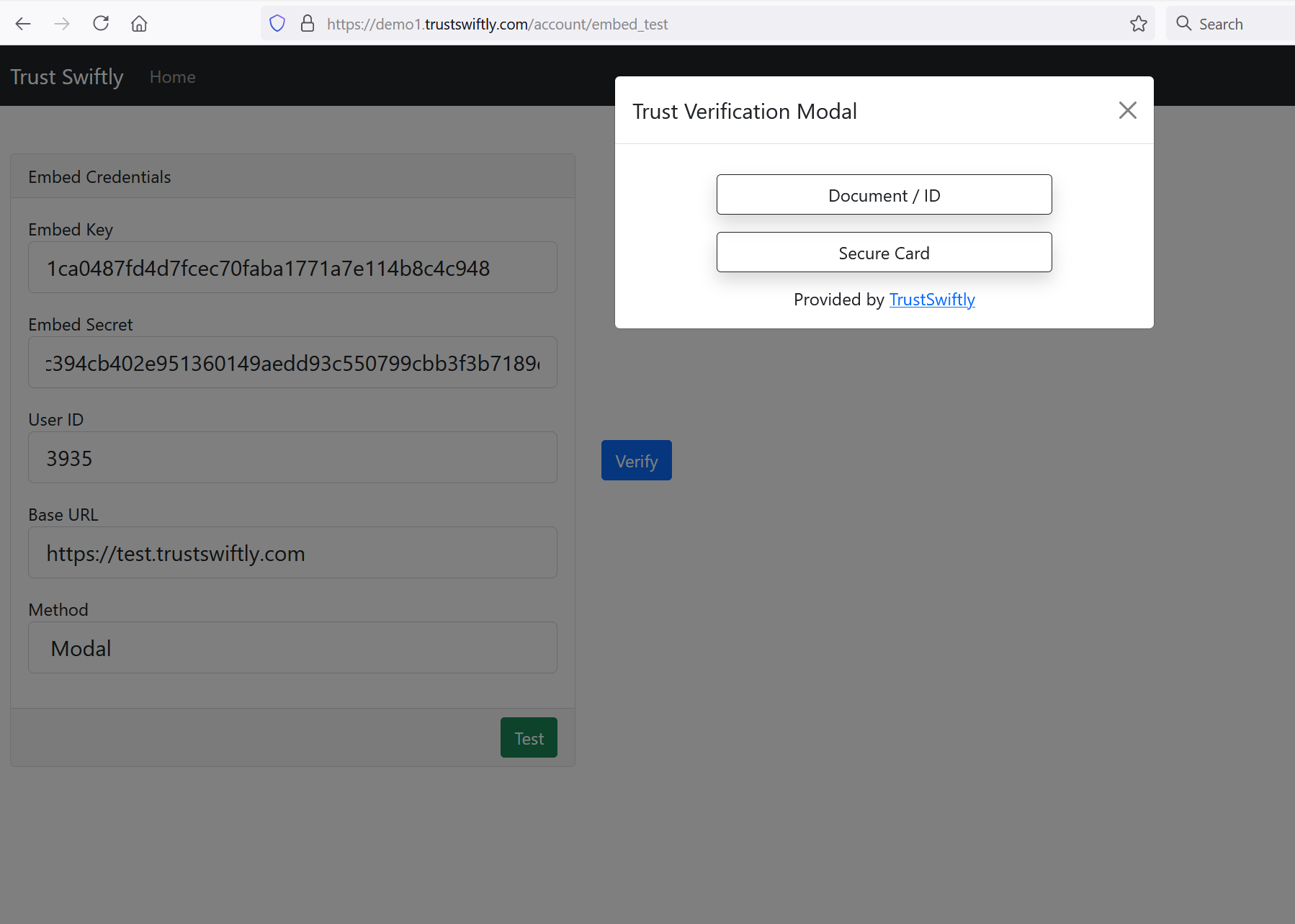This screenshot has width=1295, height=924.
Task: Go back using the browser back arrow
Action: coord(23,24)
